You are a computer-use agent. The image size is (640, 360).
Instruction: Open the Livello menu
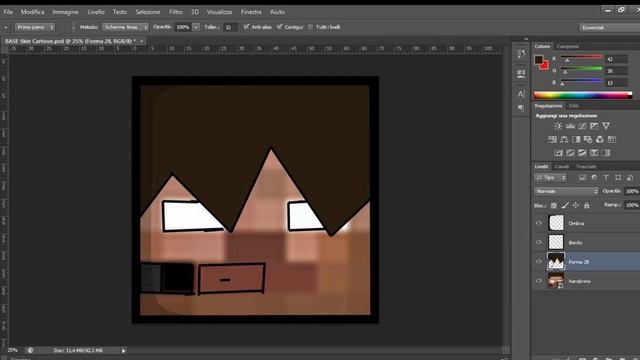tap(96, 12)
